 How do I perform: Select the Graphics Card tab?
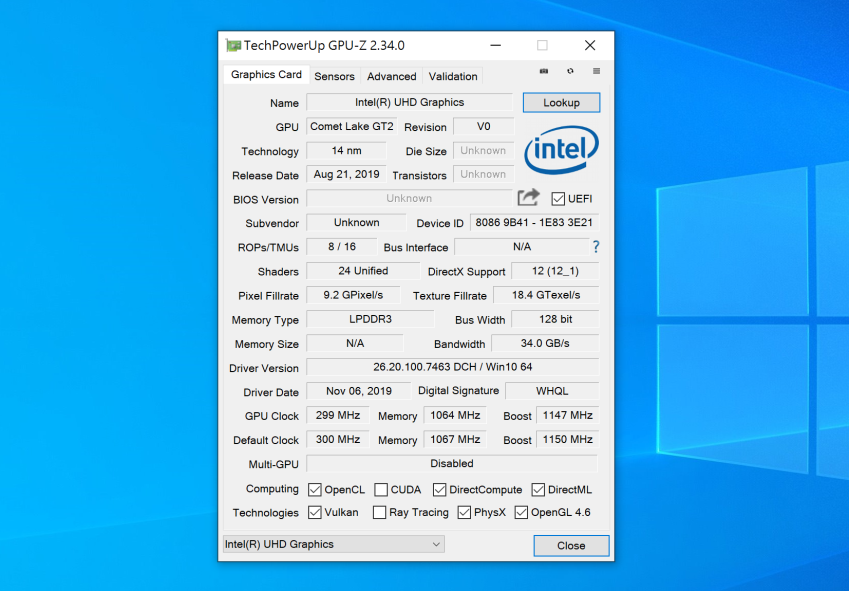point(266,75)
